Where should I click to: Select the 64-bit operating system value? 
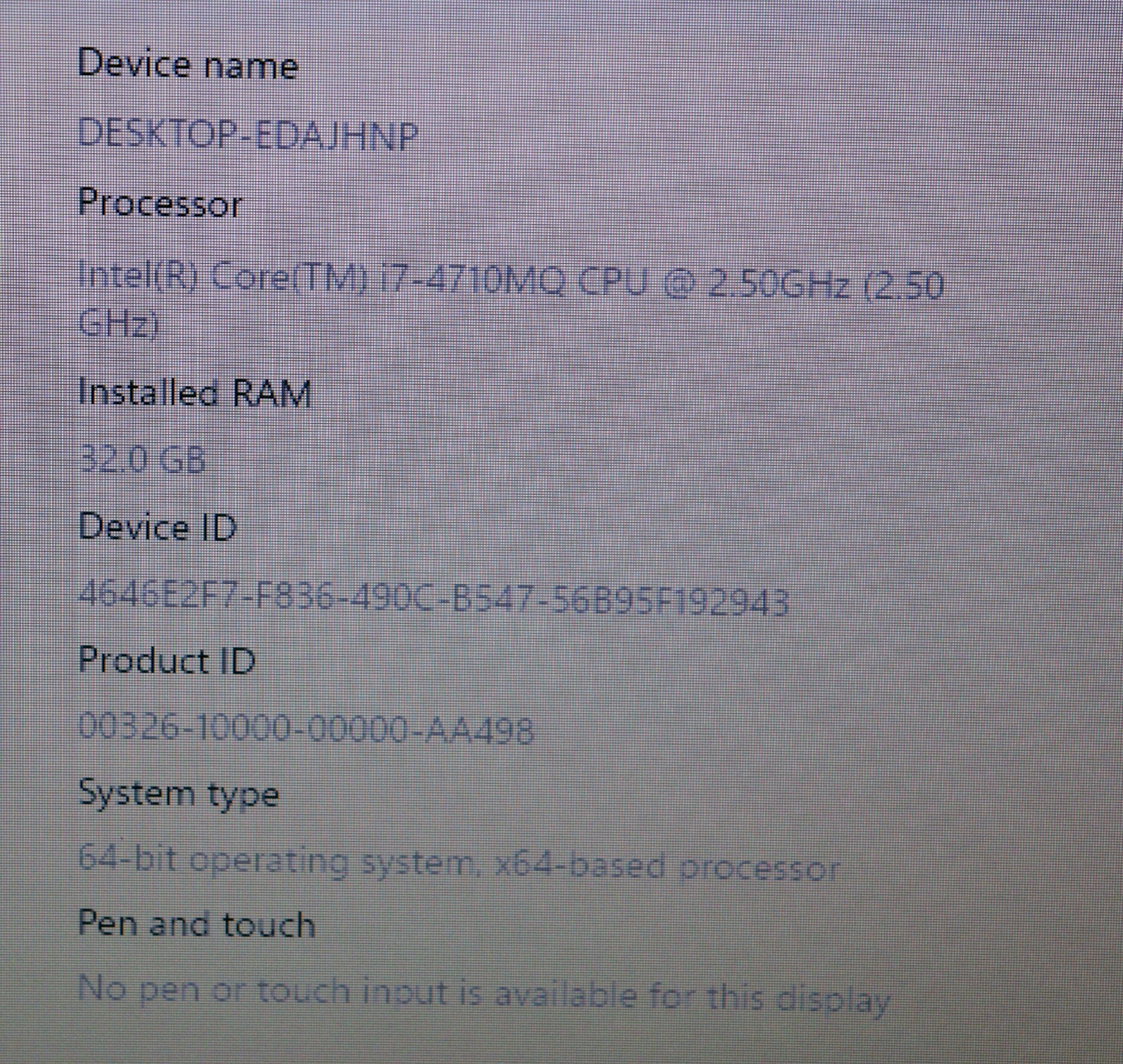(x=459, y=863)
